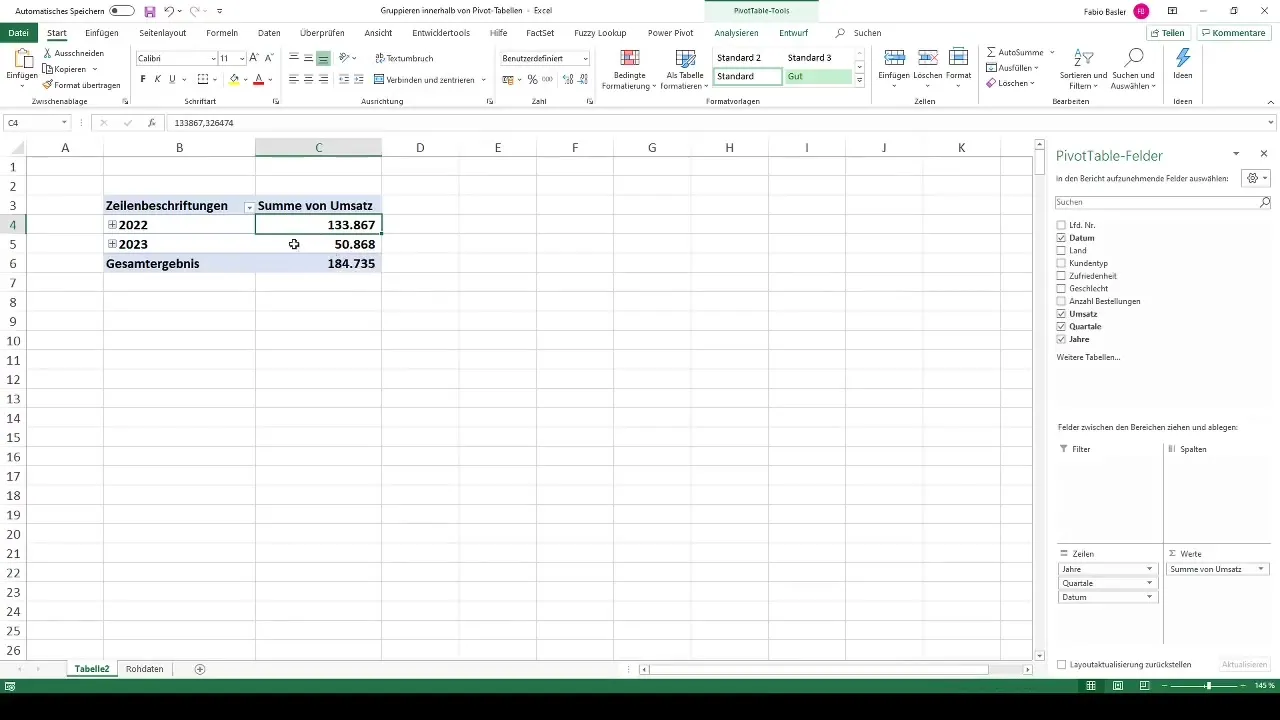Image resolution: width=1280 pixels, height=720 pixels.
Task: Switch to page layout view icon
Action: click(x=1118, y=686)
